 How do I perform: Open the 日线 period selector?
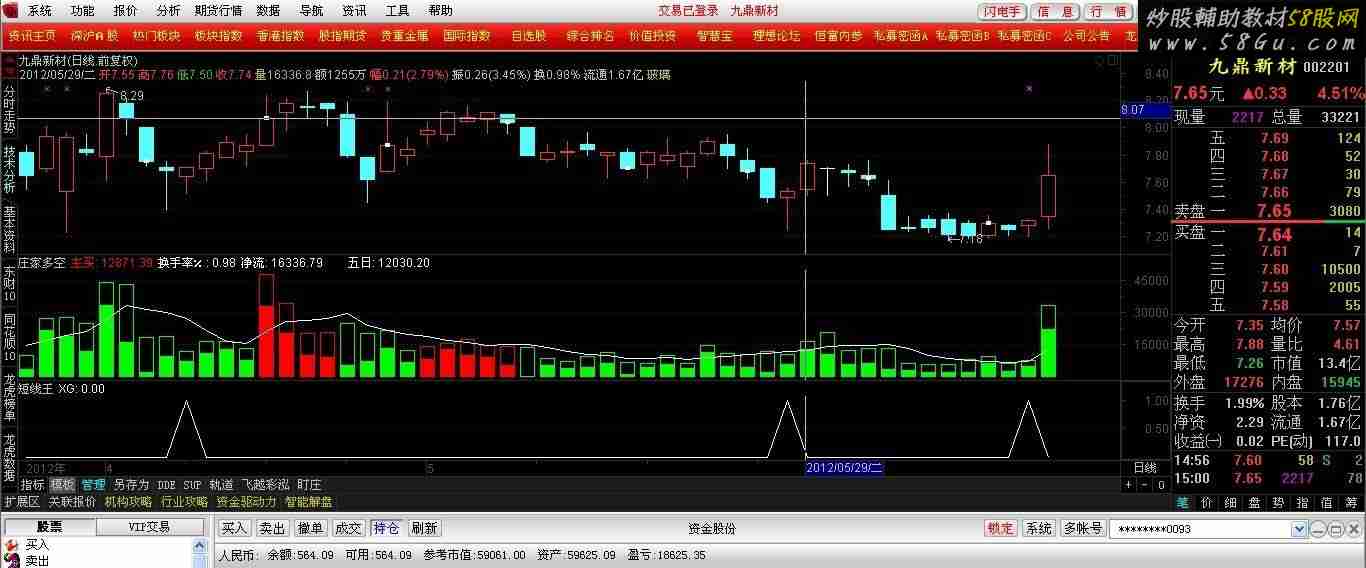[x=1144, y=467]
